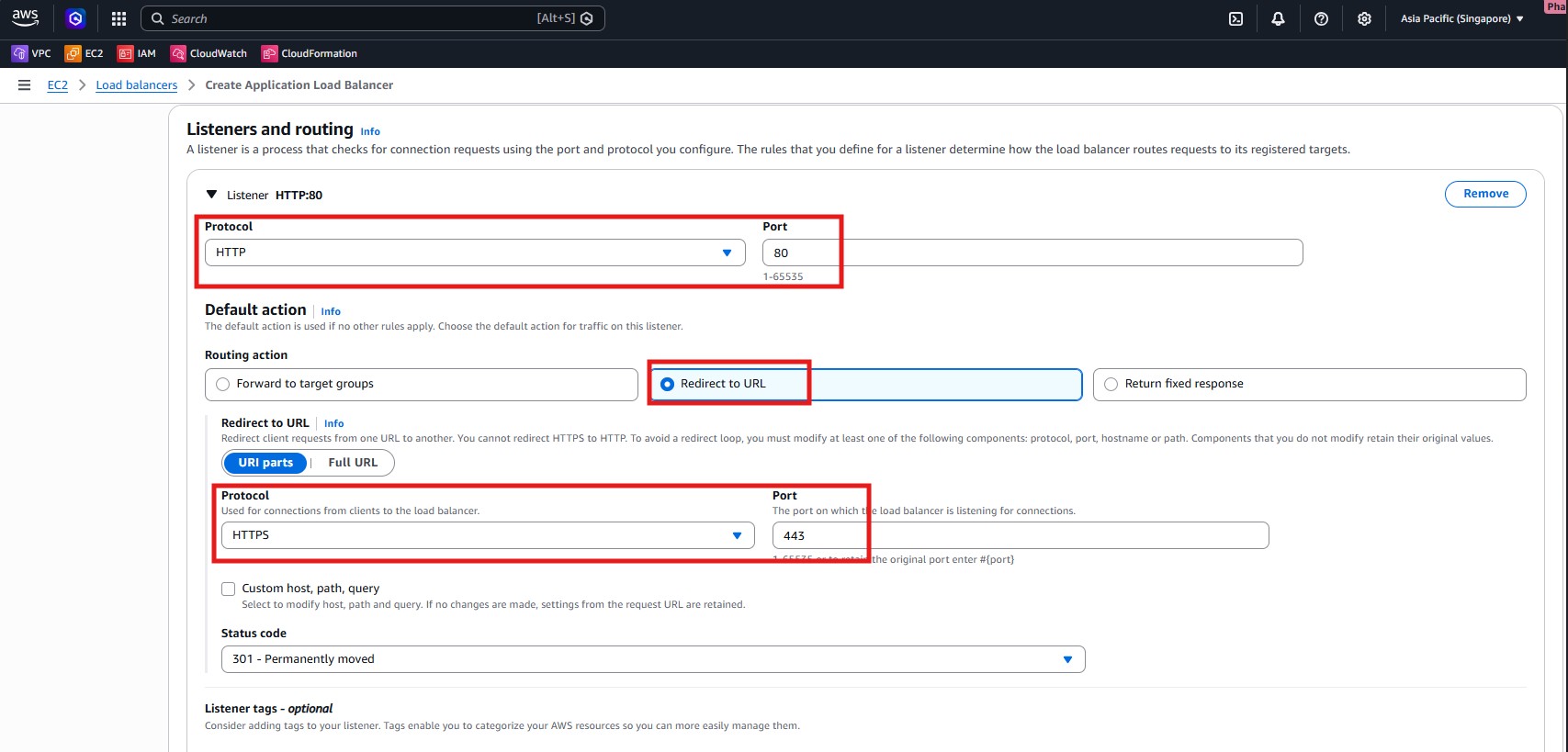Image resolution: width=1568 pixels, height=752 pixels.
Task: Switch to the Full URL tab
Action: [353, 463]
